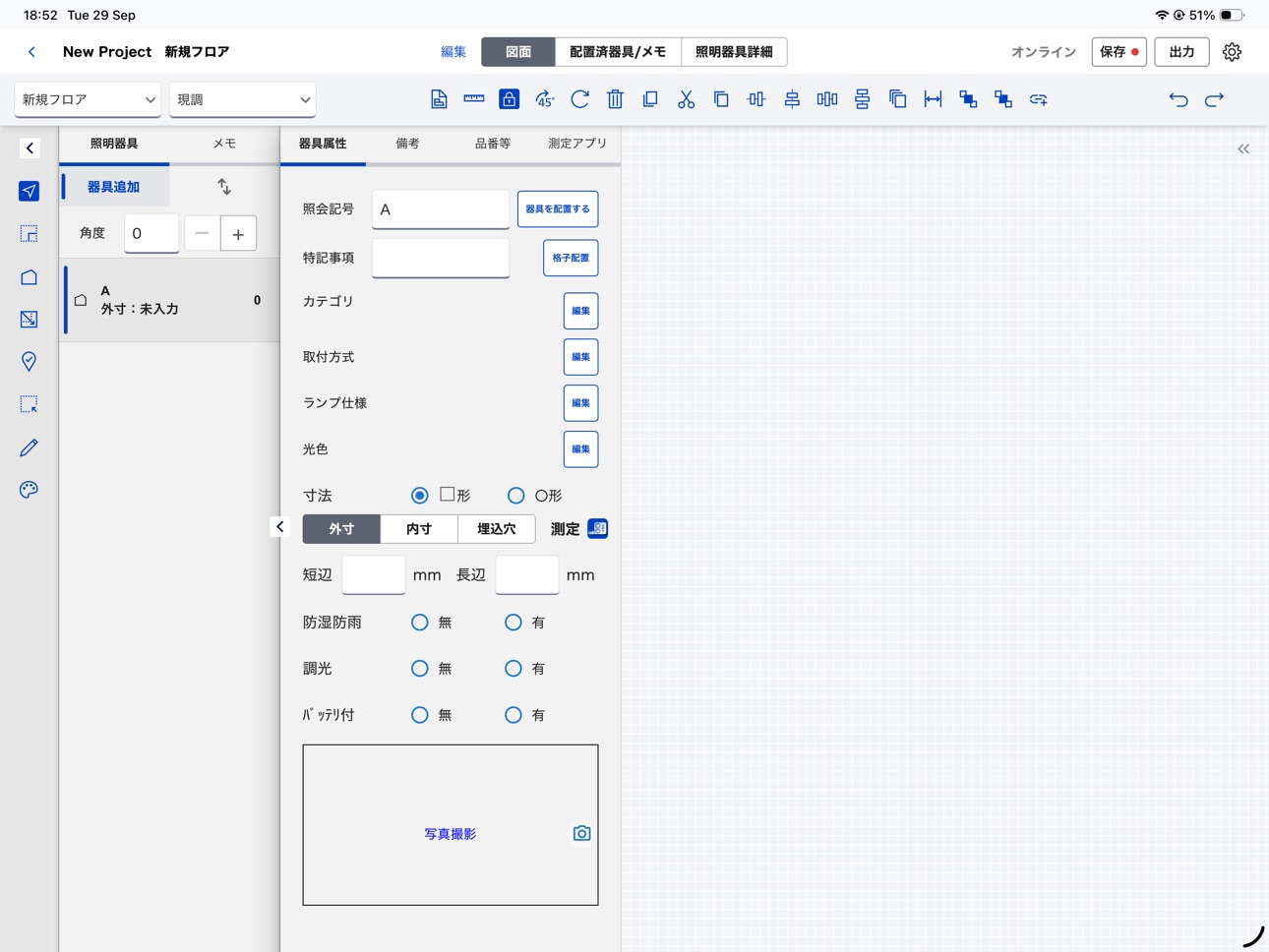Select the 外寸 dimension segment
Image resolution: width=1269 pixels, height=952 pixels.
click(x=341, y=529)
